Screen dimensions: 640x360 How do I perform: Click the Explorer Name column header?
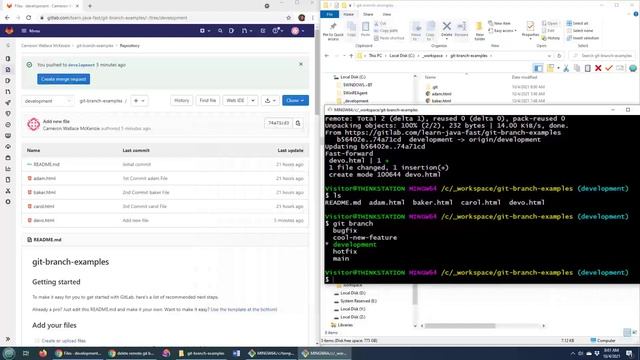[x=430, y=77]
